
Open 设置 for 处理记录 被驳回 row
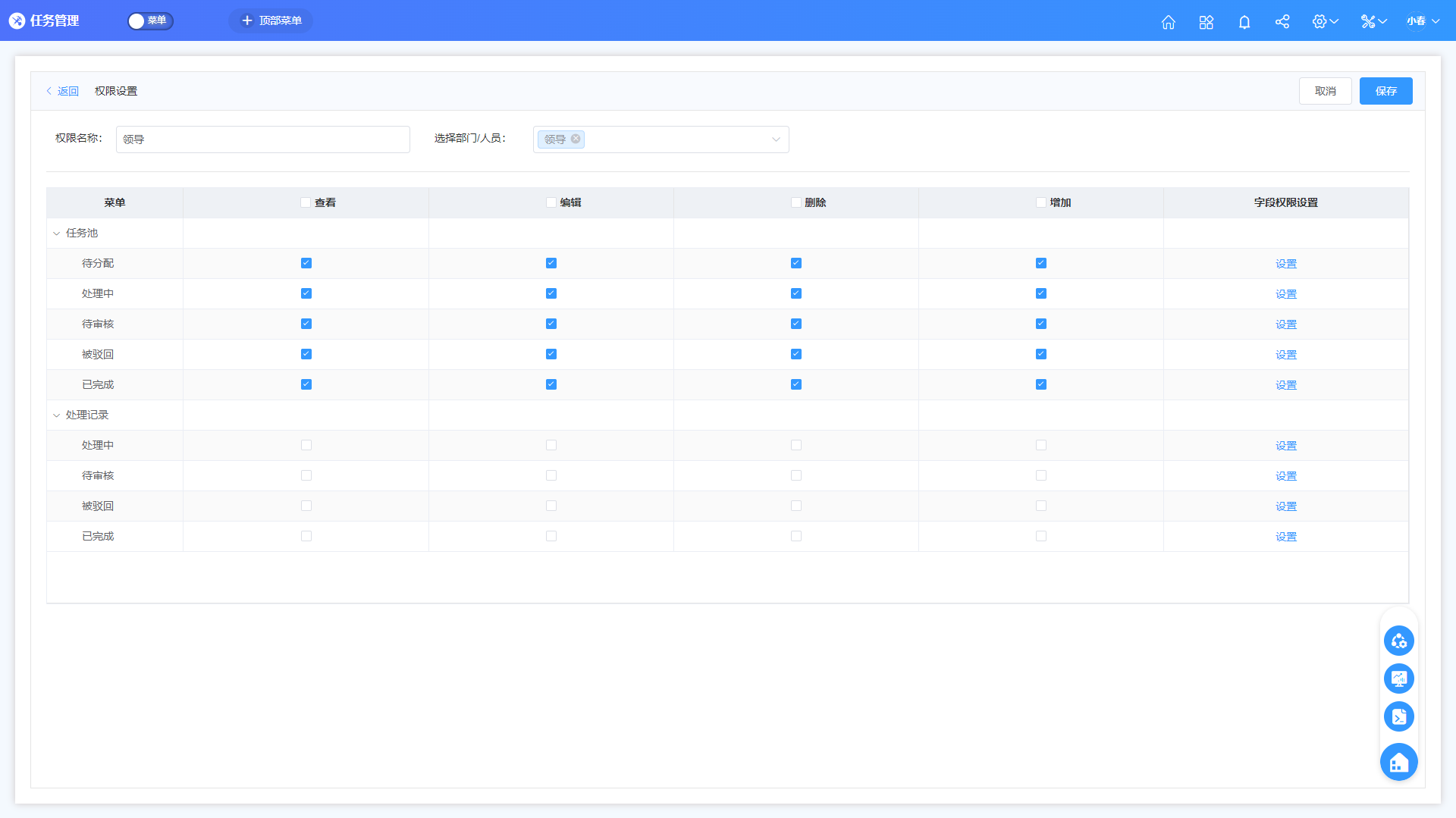[x=1285, y=506]
